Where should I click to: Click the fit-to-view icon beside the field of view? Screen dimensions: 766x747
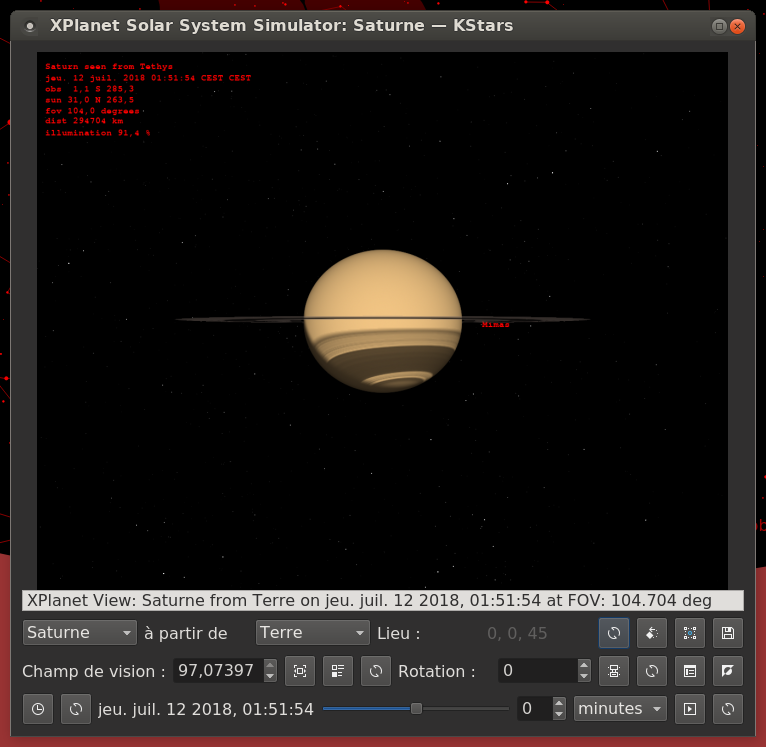click(300, 671)
